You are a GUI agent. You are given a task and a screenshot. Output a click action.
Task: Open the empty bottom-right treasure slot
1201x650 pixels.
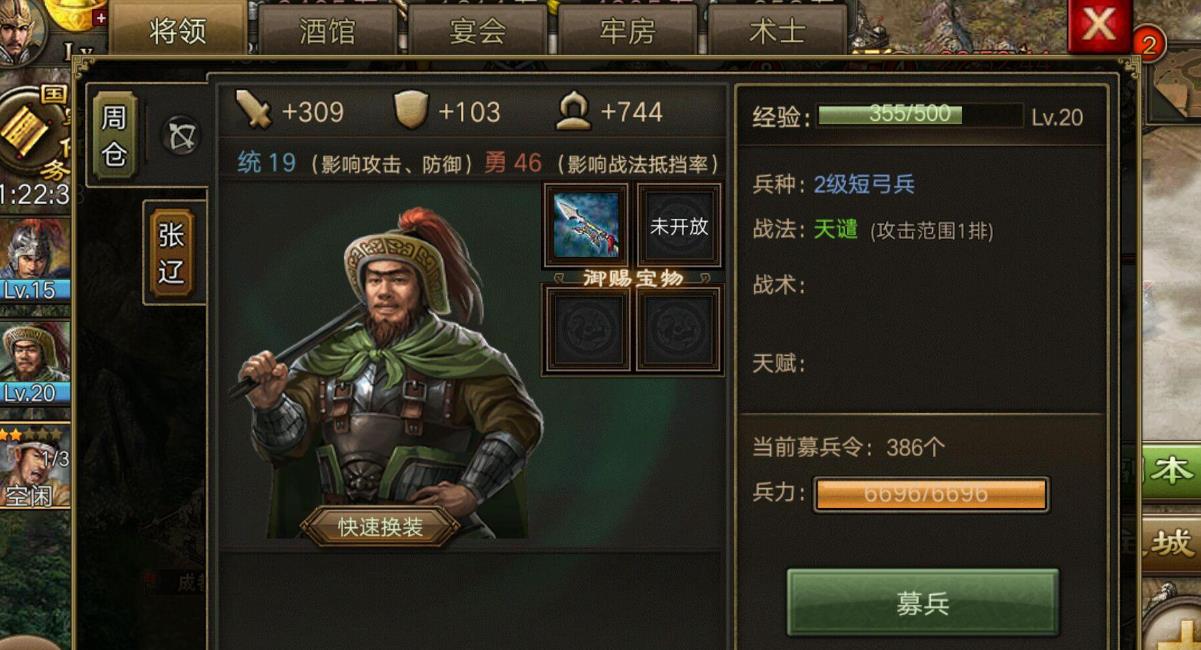pyautogui.click(x=679, y=329)
